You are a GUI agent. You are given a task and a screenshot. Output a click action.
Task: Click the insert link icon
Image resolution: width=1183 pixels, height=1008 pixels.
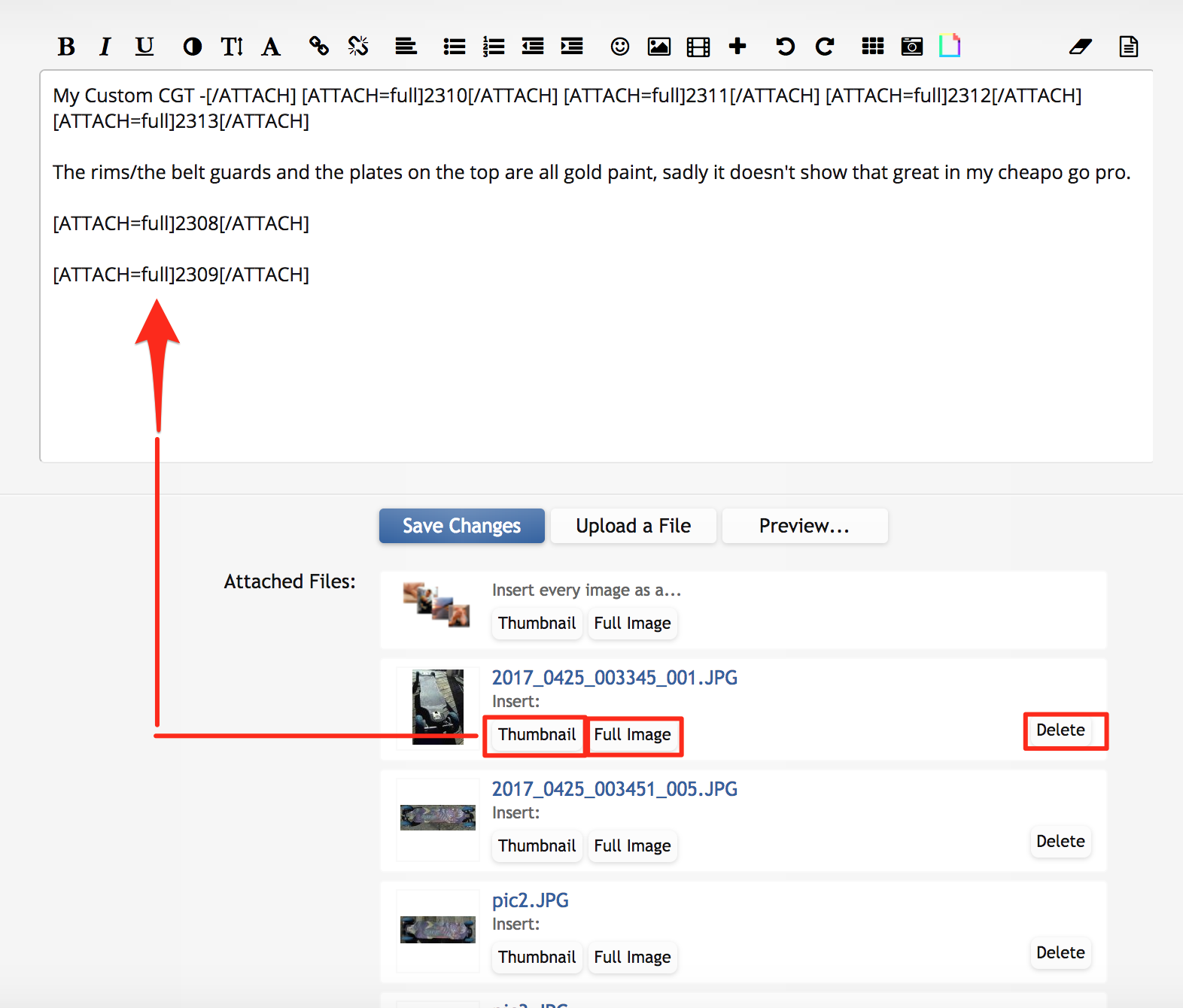click(319, 47)
